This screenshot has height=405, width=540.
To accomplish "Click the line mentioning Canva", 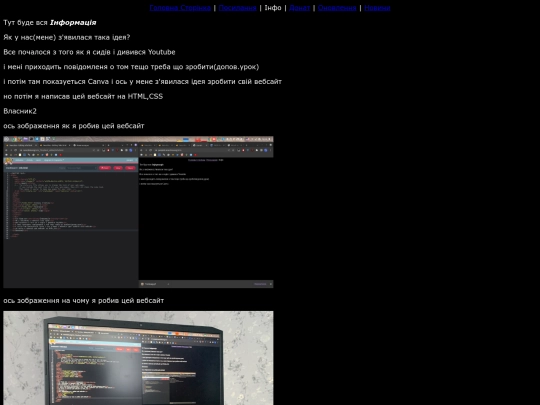I will [143, 82].
